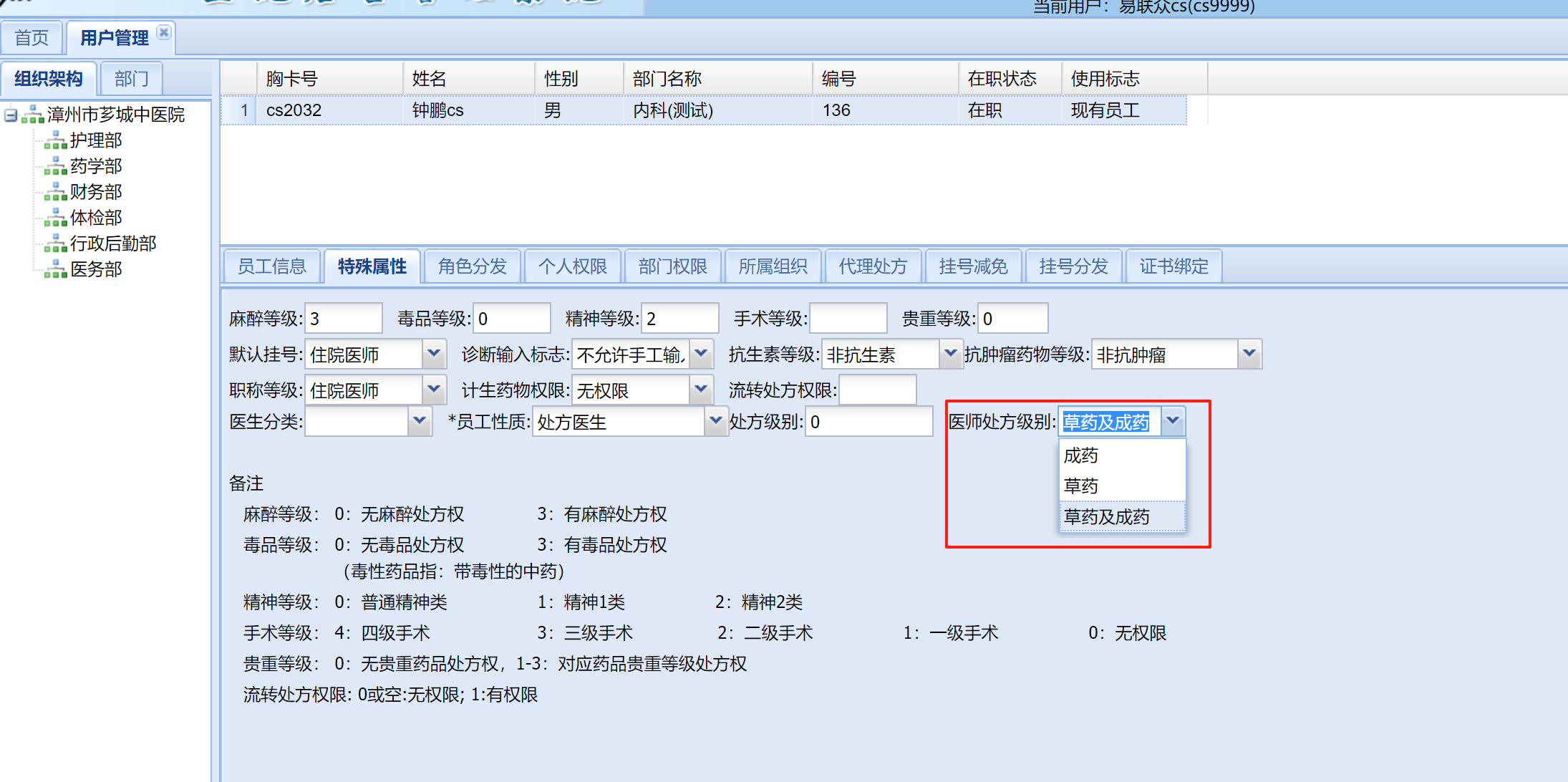Click into the 手术等级 input field
Image resolution: width=1568 pixels, height=782 pixels.
pos(848,319)
